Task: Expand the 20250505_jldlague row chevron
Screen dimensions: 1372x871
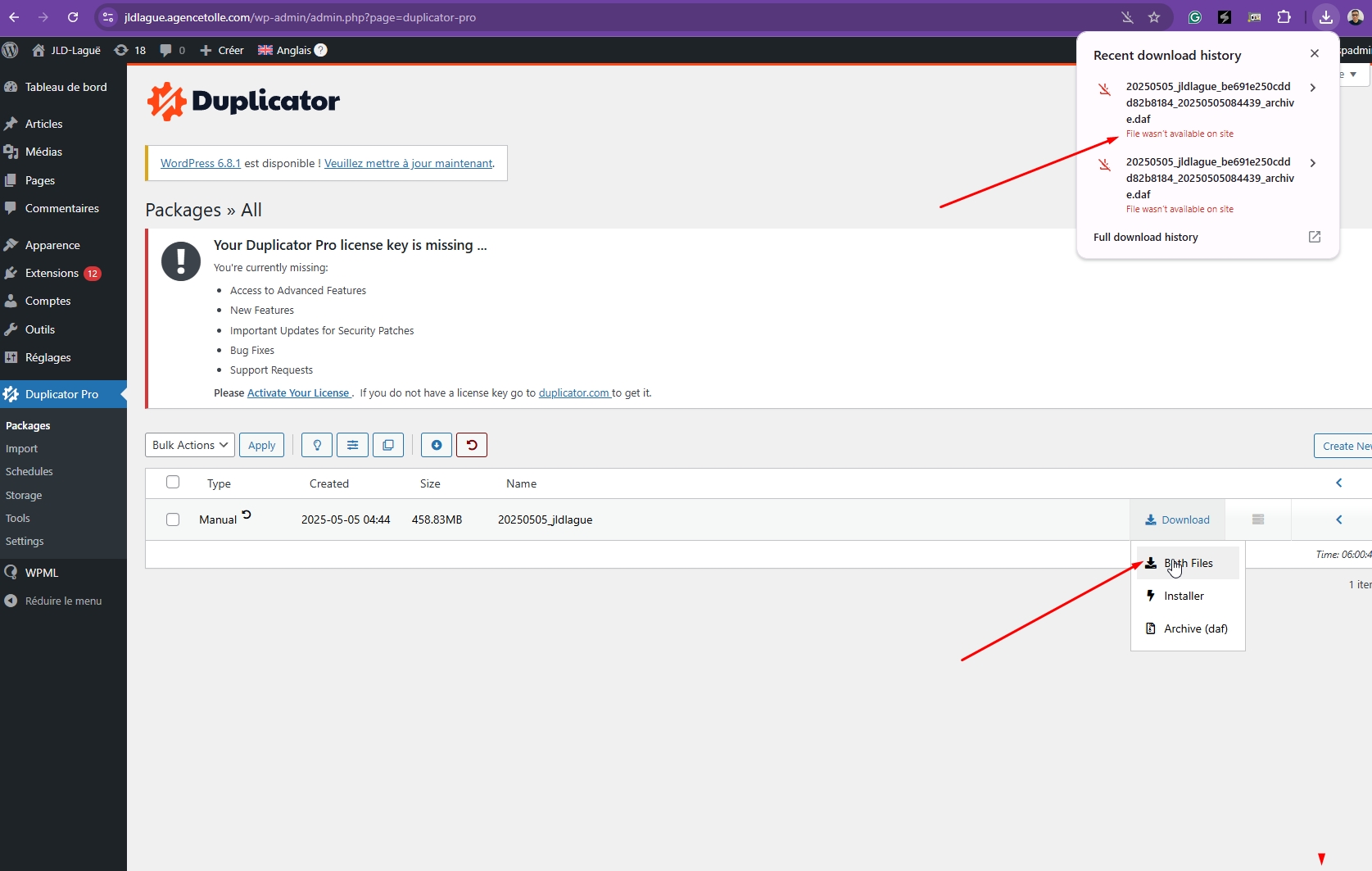Action: (x=1339, y=519)
